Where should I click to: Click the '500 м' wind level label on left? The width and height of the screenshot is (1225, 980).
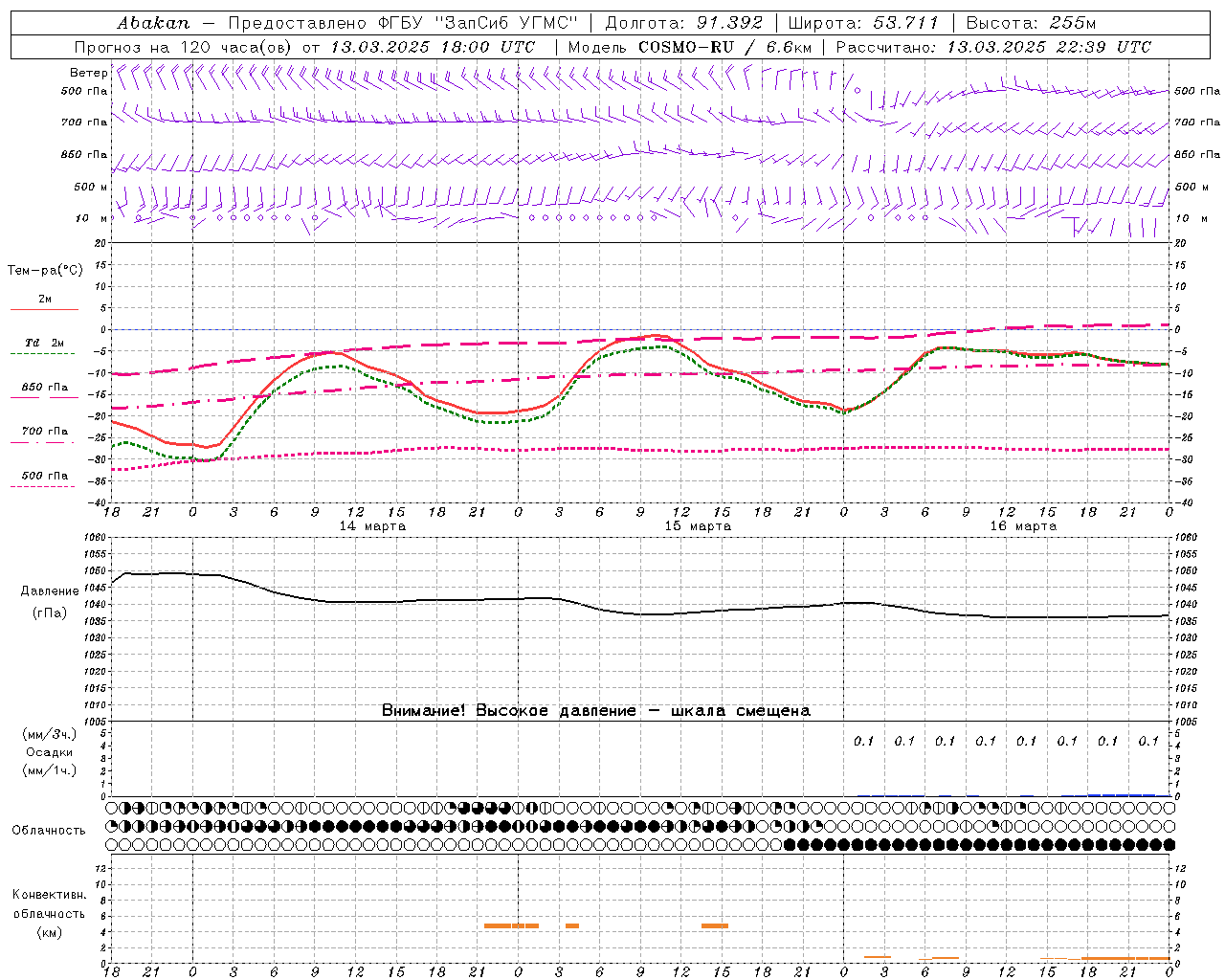point(91,187)
